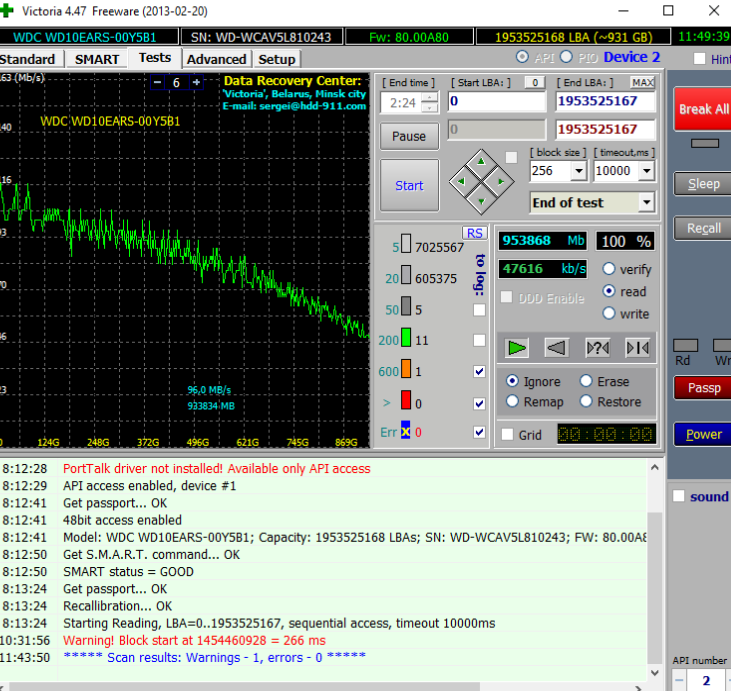Switch to the Advanced tab

[x=216, y=60]
